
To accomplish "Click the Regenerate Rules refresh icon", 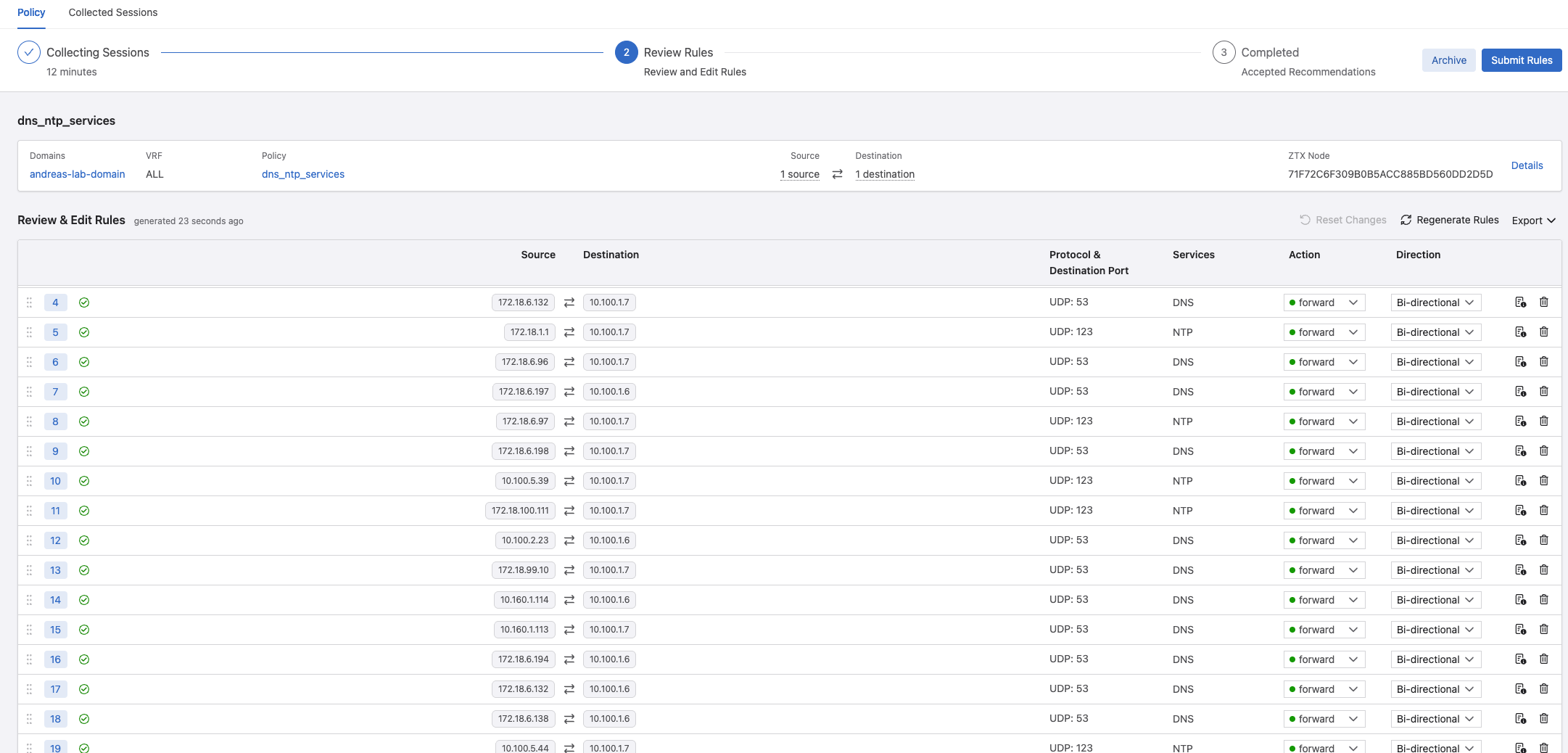I will pyautogui.click(x=1406, y=221).
